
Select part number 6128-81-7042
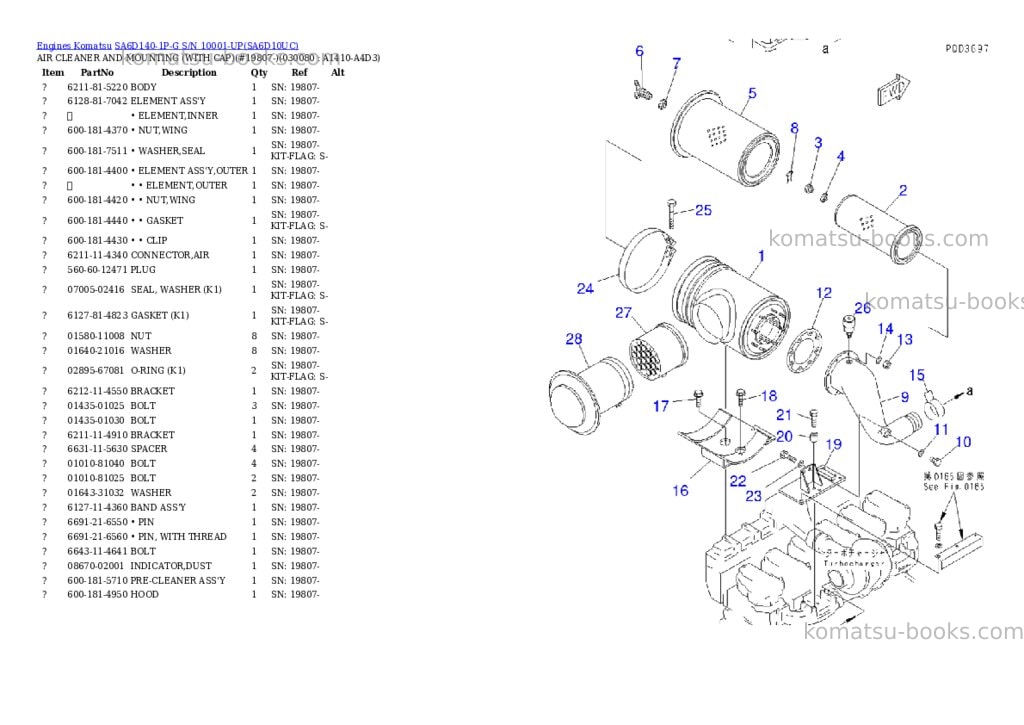[x=97, y=101]
